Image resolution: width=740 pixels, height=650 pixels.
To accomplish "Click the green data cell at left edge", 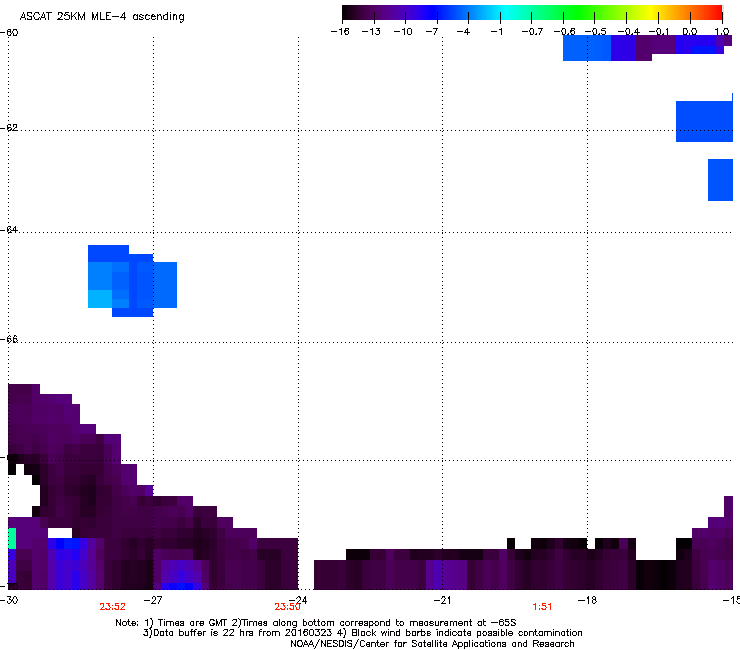I will (x=12, y=539).
